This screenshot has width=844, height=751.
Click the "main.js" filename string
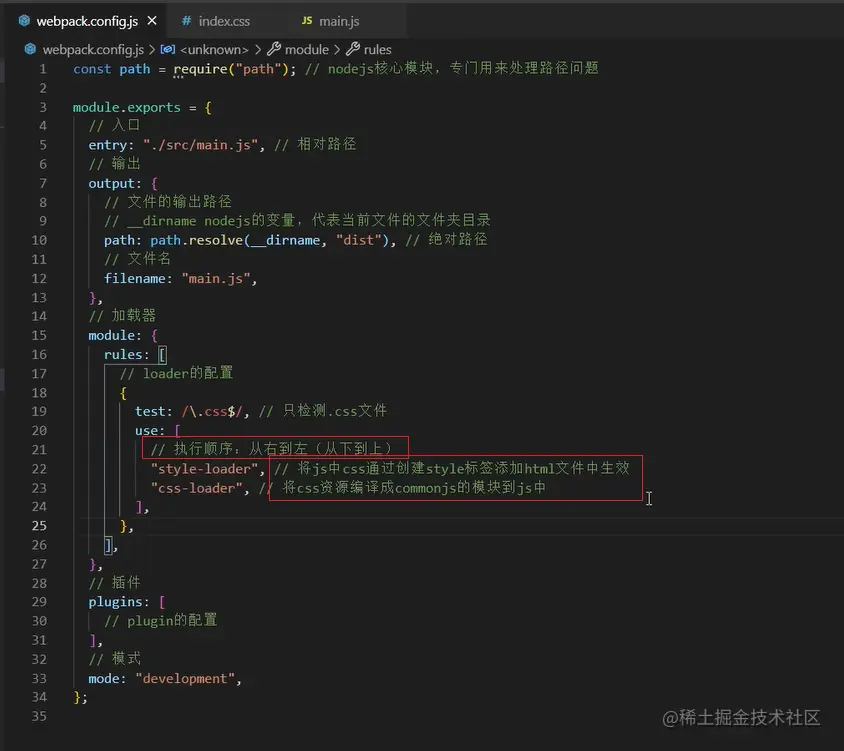coord(215,278)
